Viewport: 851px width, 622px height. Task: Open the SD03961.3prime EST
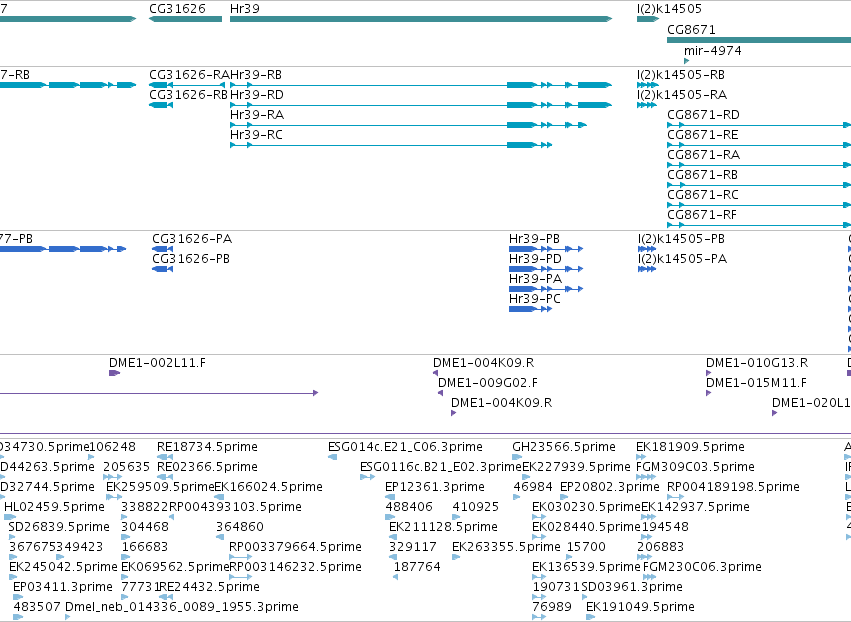click(x=632, y=587)
